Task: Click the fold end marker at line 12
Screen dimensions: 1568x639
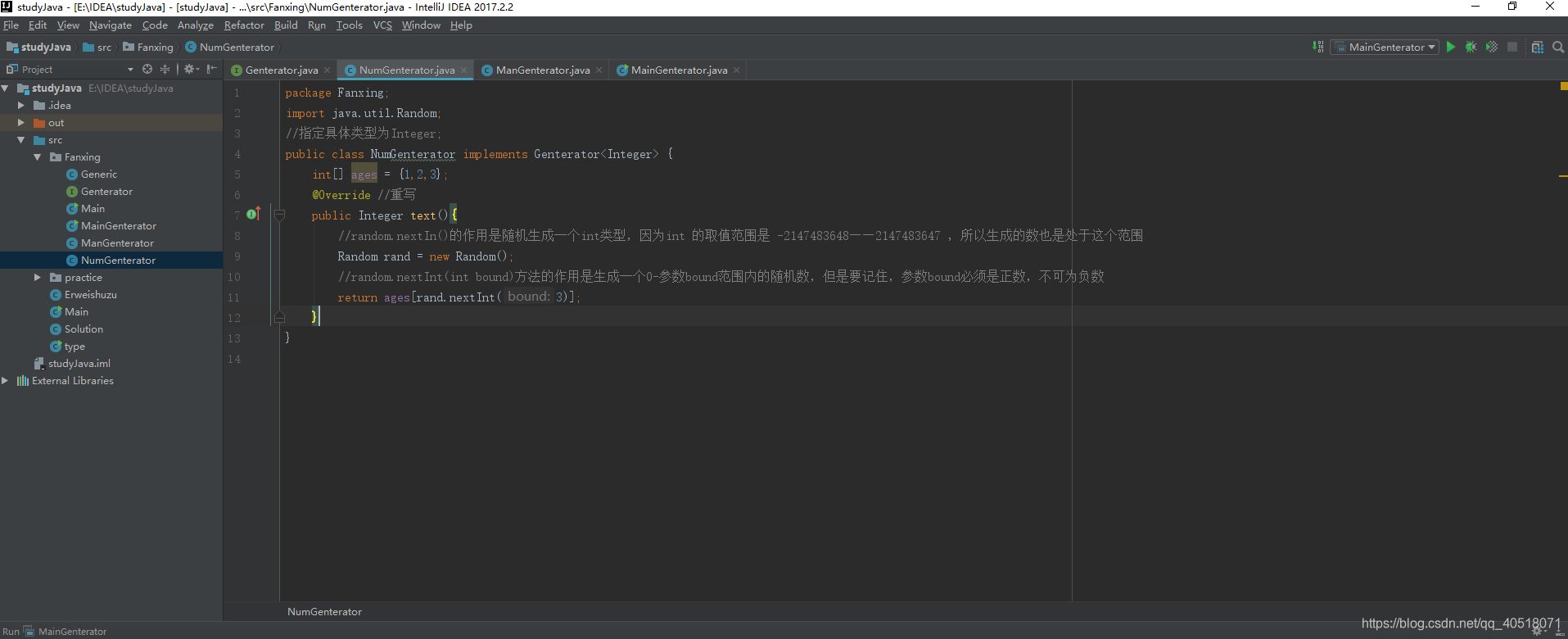Action: click(279, 317)
